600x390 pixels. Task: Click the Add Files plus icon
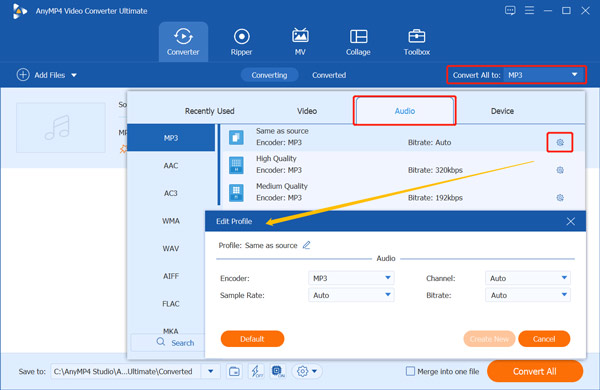[23, 75]
